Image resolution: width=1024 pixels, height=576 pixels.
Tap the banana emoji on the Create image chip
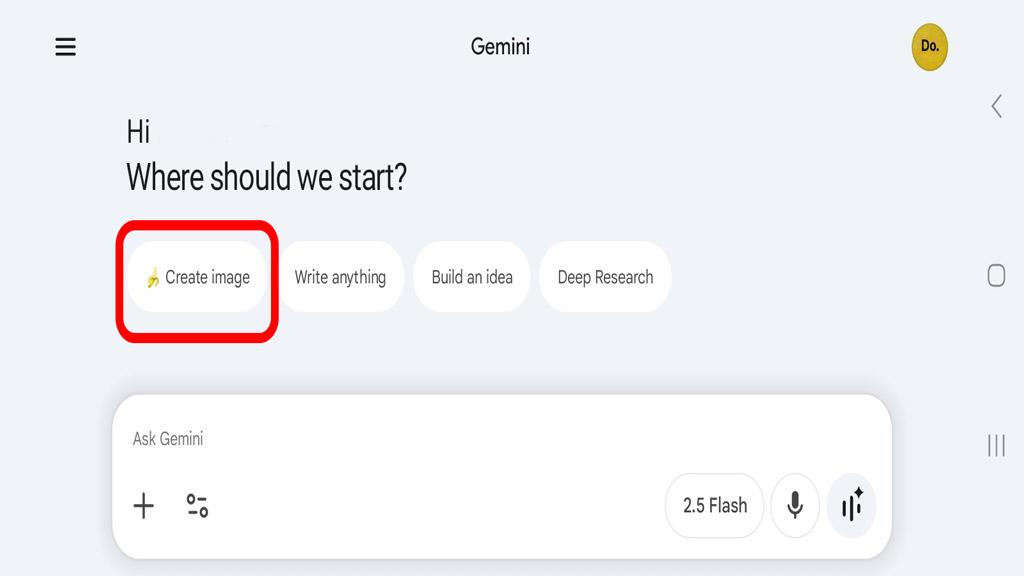[152, 278]
